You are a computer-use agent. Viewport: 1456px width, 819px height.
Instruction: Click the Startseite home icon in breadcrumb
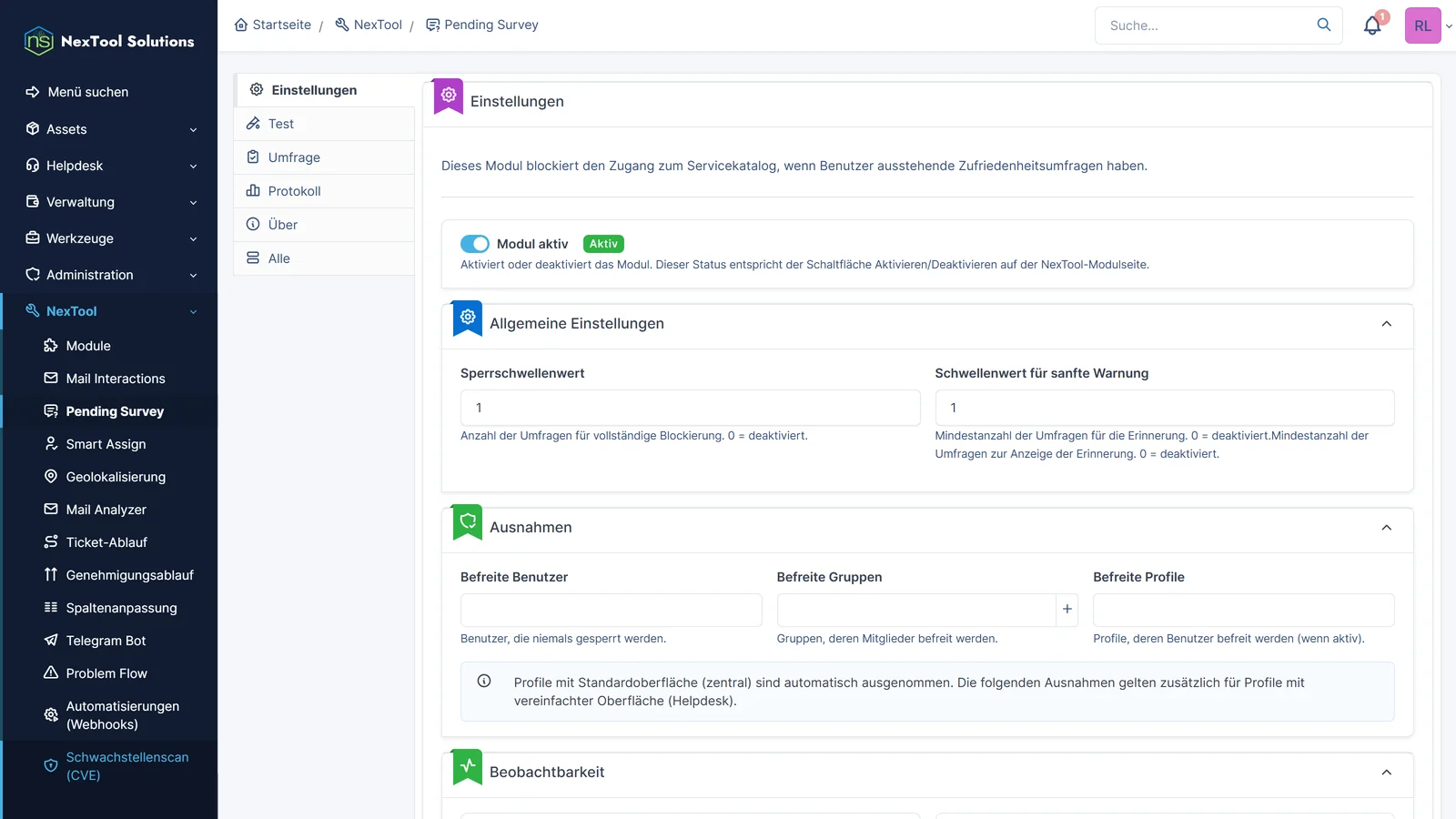(241, 25)
